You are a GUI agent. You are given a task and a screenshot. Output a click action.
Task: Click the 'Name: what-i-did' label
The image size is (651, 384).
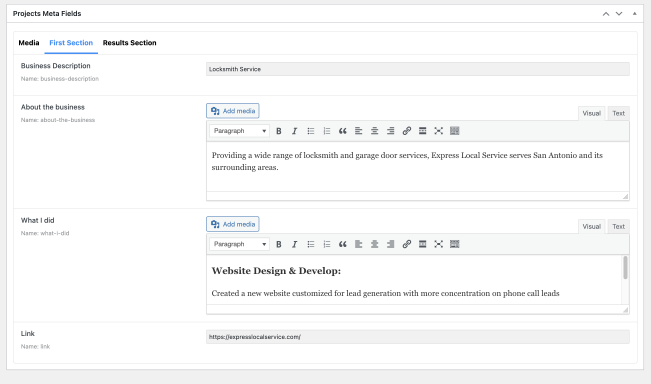coord(45,233)
